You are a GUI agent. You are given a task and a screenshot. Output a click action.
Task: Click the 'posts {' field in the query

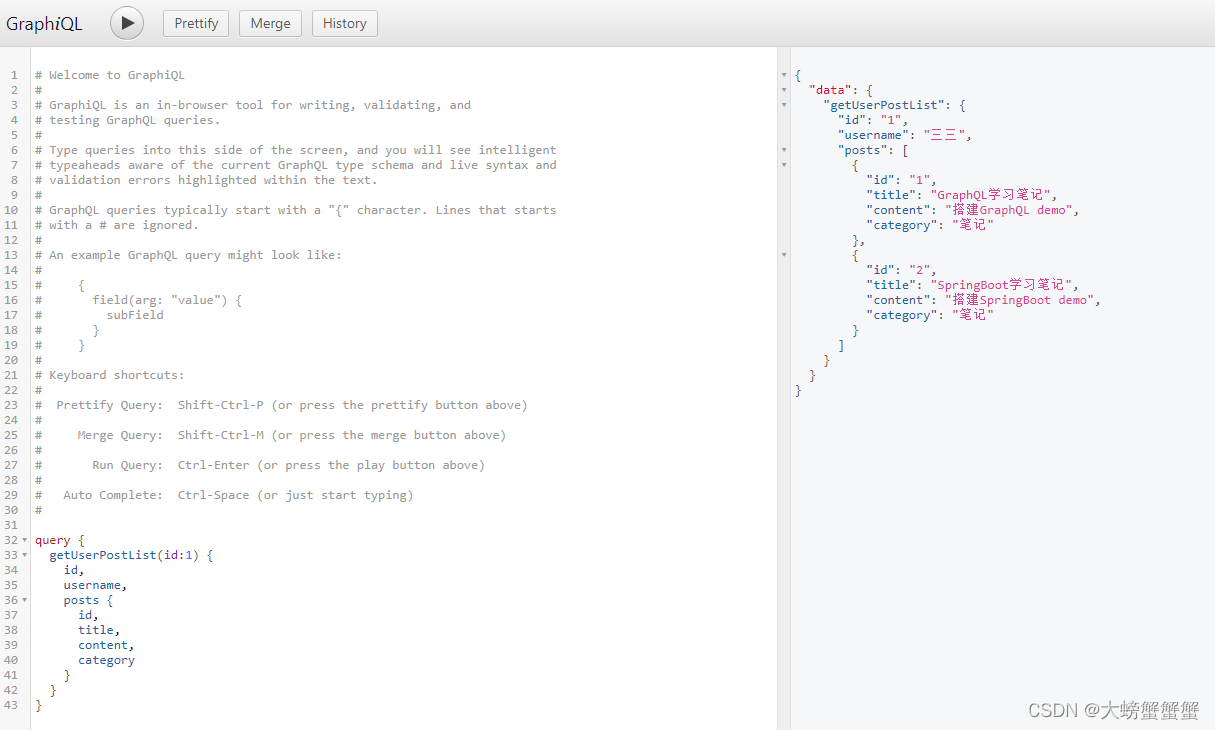coord(89,600)
